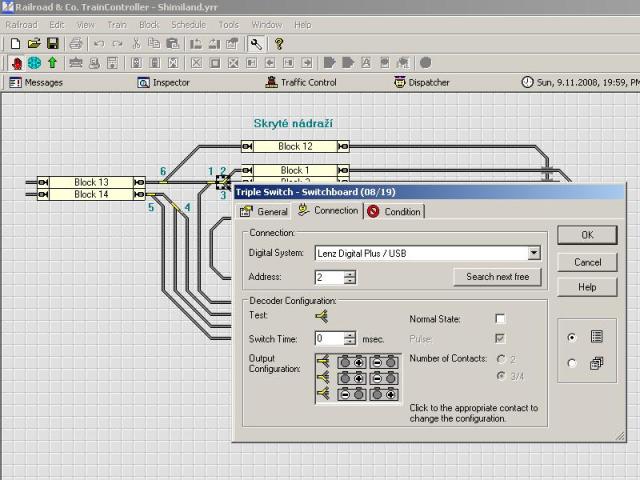Open the Inspector window

tap(163, 83)
